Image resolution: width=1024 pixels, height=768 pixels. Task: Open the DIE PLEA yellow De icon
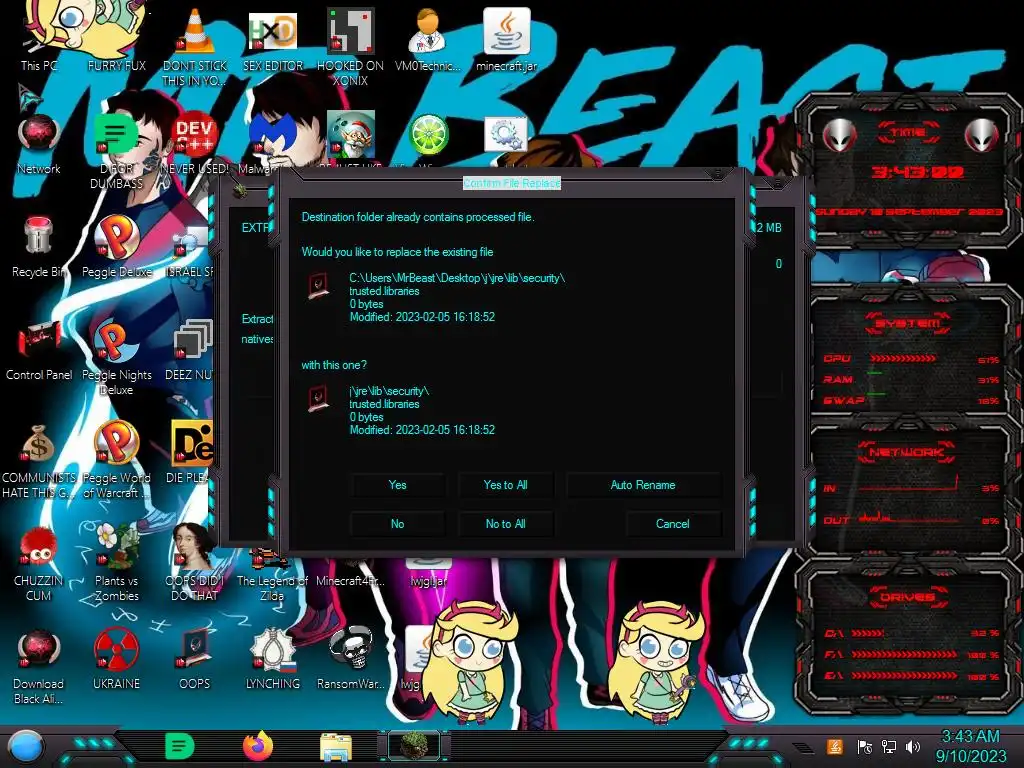tap(191, 443)
